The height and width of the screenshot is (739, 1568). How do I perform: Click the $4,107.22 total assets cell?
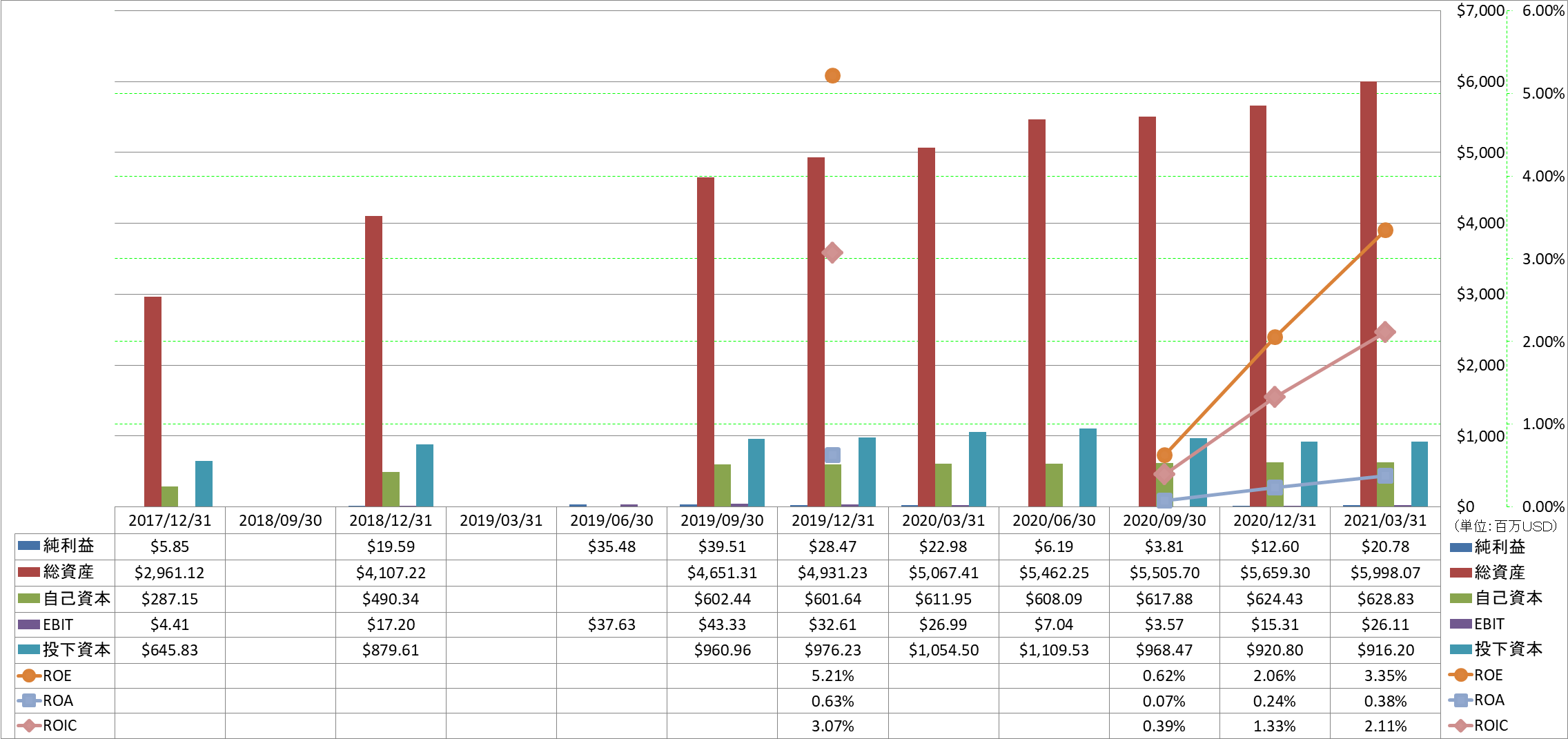click(x=391, y=573)
